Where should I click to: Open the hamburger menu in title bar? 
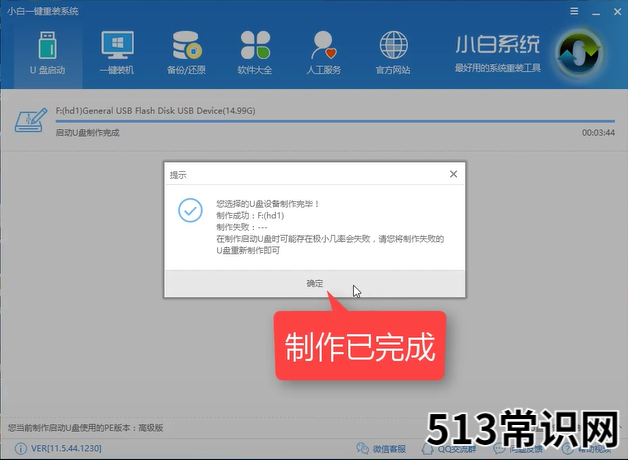[x=574, y=11]
